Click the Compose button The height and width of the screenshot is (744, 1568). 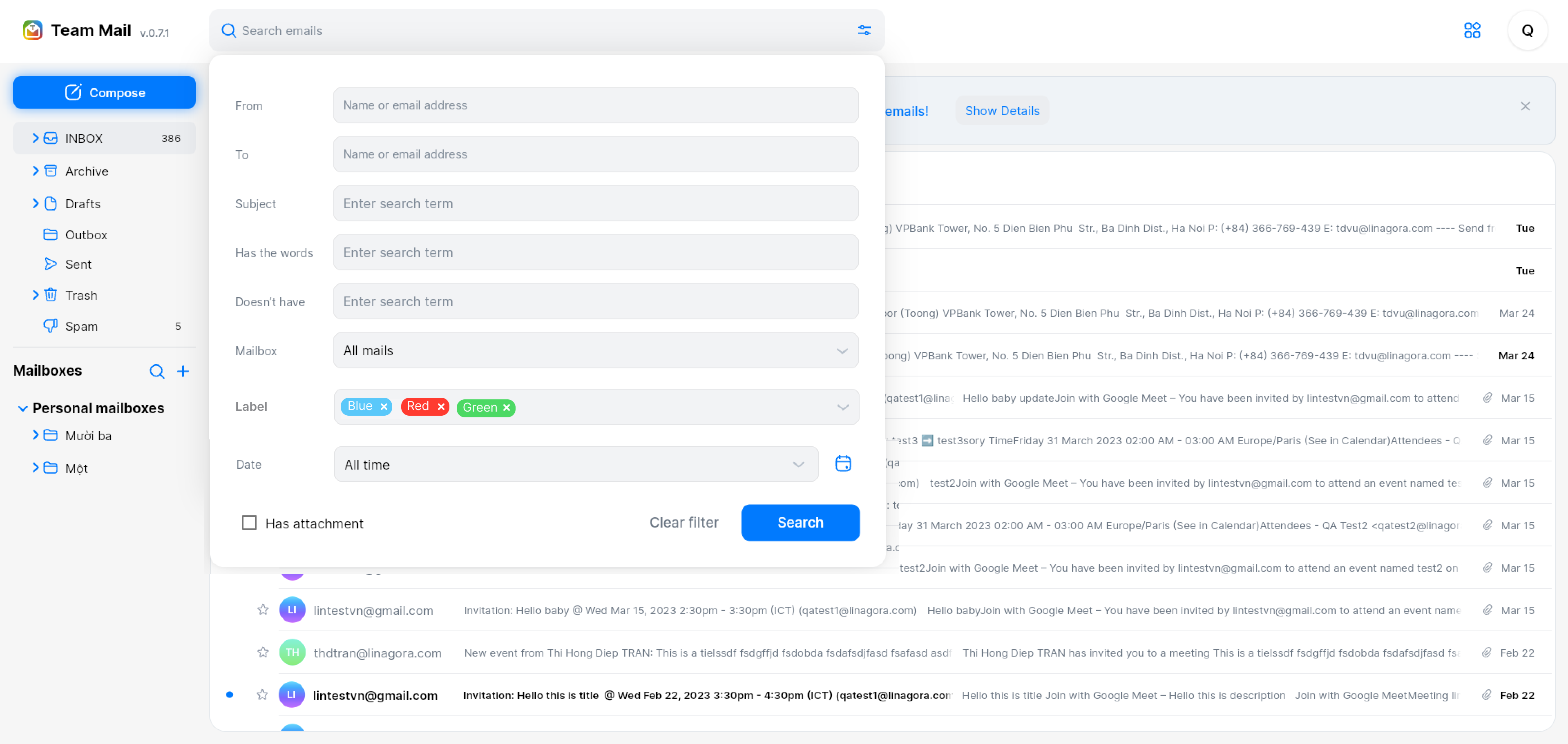tap(105, 92)
